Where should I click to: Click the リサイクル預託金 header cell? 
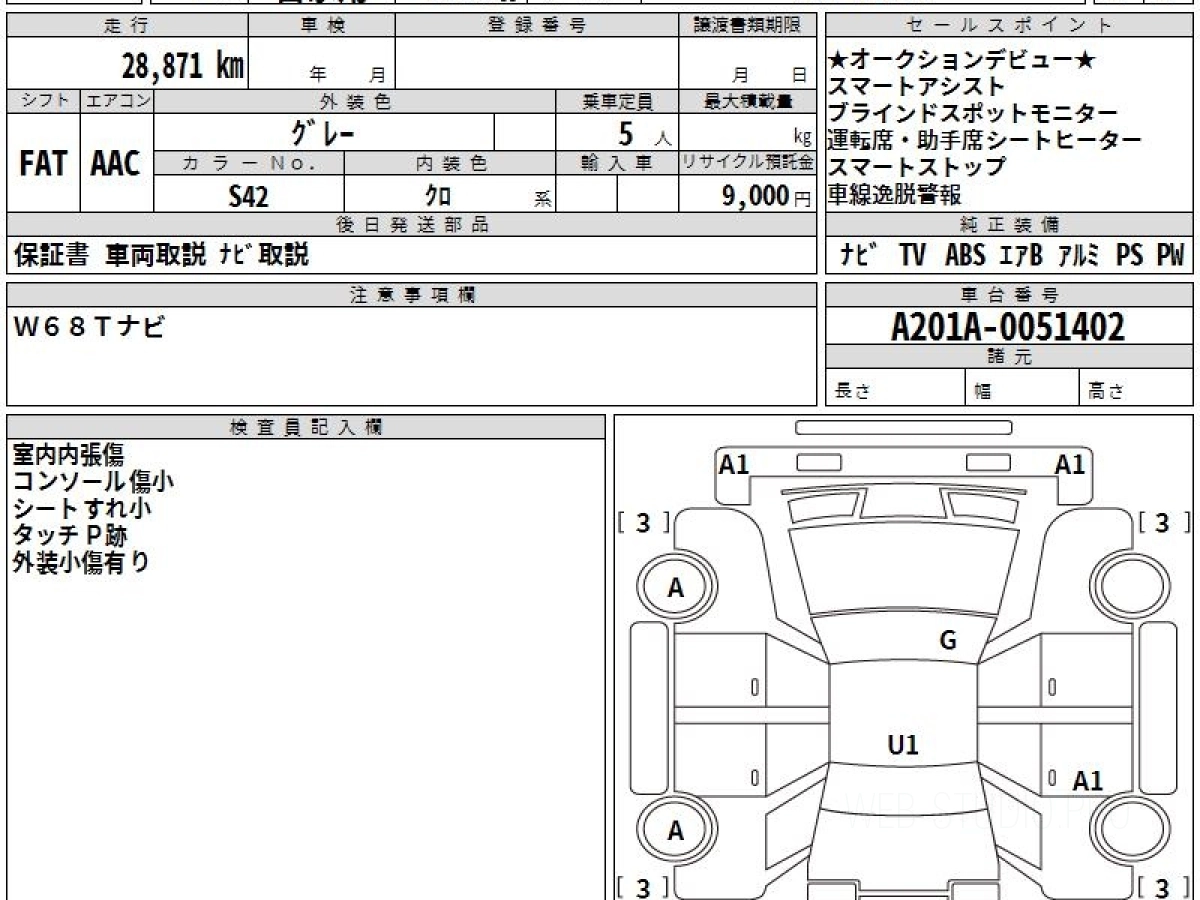click(747, 163)
